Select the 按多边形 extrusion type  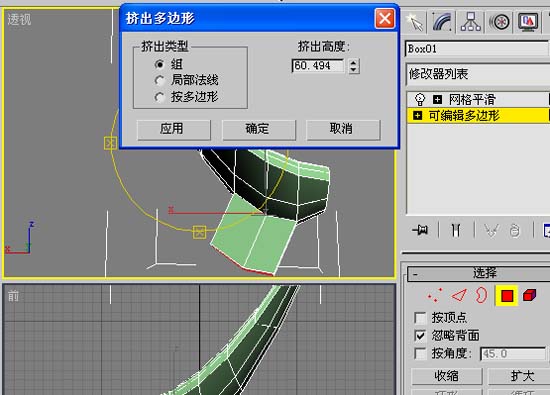(x=159, y=97)
